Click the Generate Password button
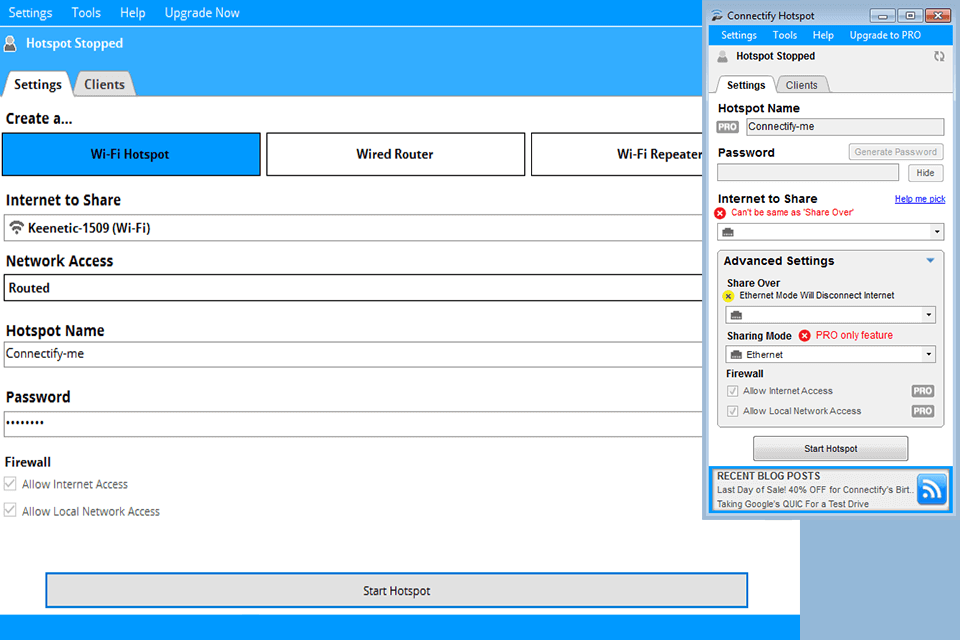 click(896, 152)
